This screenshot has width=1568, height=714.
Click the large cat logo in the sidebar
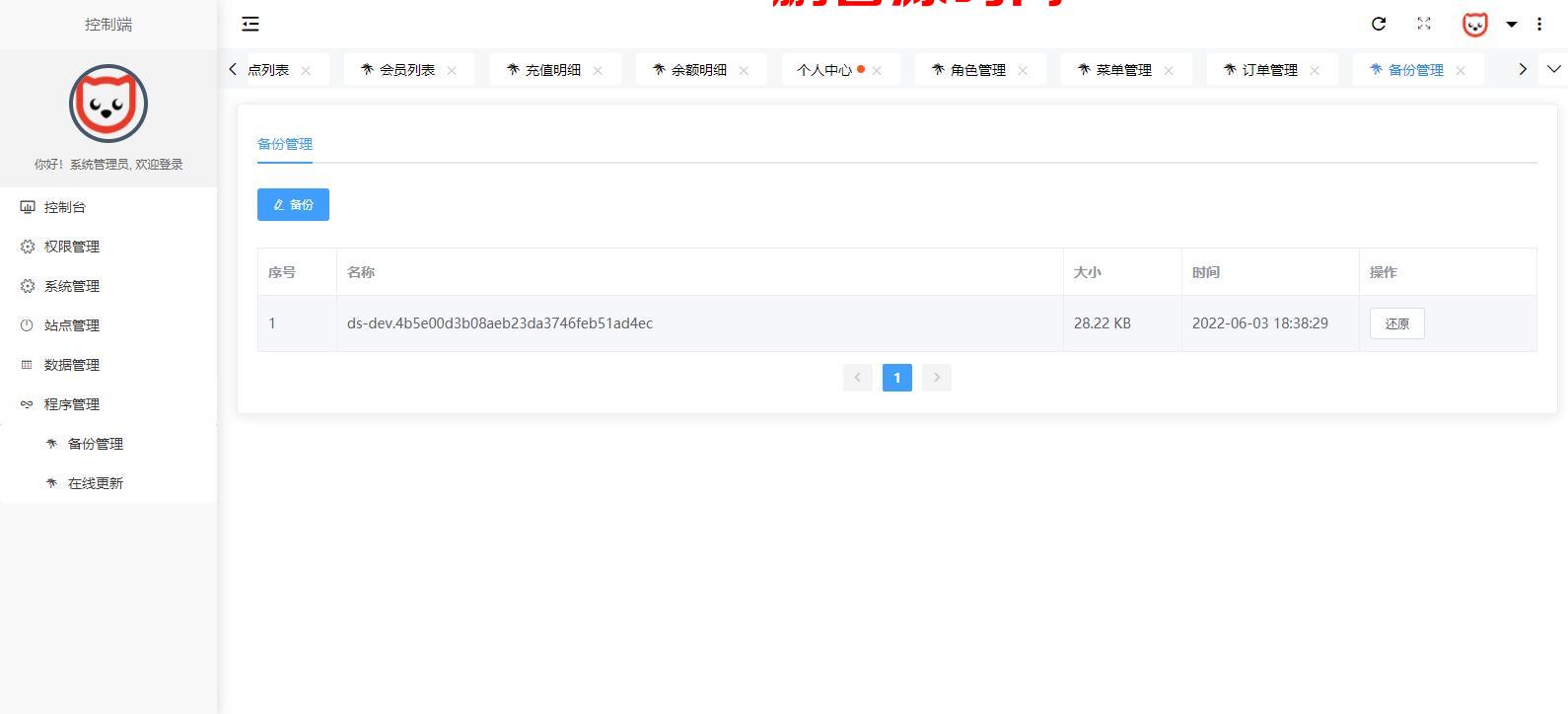108,104
